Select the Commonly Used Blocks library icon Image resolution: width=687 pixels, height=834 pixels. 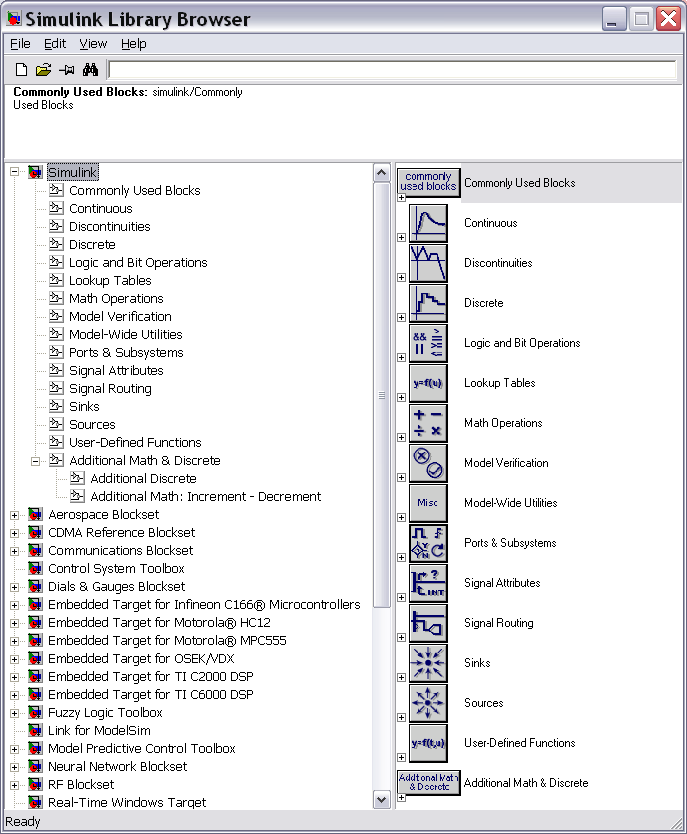(429, 181)
